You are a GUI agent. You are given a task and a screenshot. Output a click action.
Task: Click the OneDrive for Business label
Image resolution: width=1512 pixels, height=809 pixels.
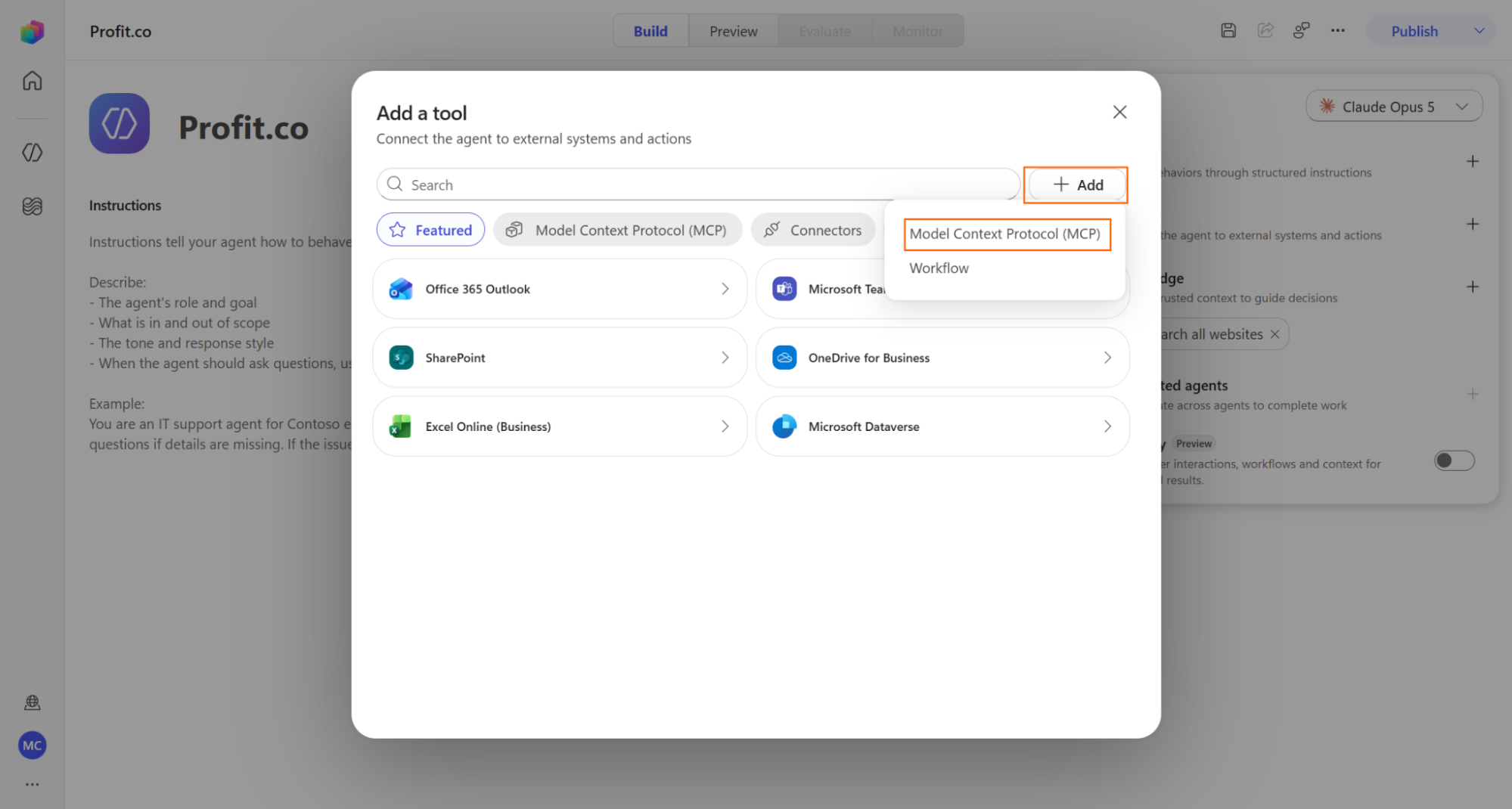coord(869,358)
